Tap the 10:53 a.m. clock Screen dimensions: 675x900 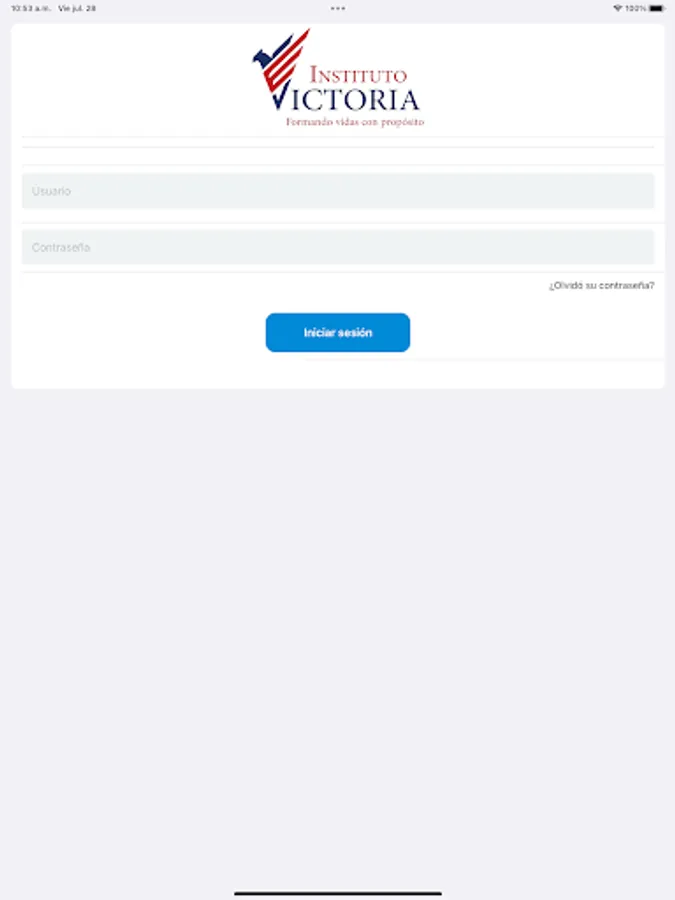(x=31, y=8)
